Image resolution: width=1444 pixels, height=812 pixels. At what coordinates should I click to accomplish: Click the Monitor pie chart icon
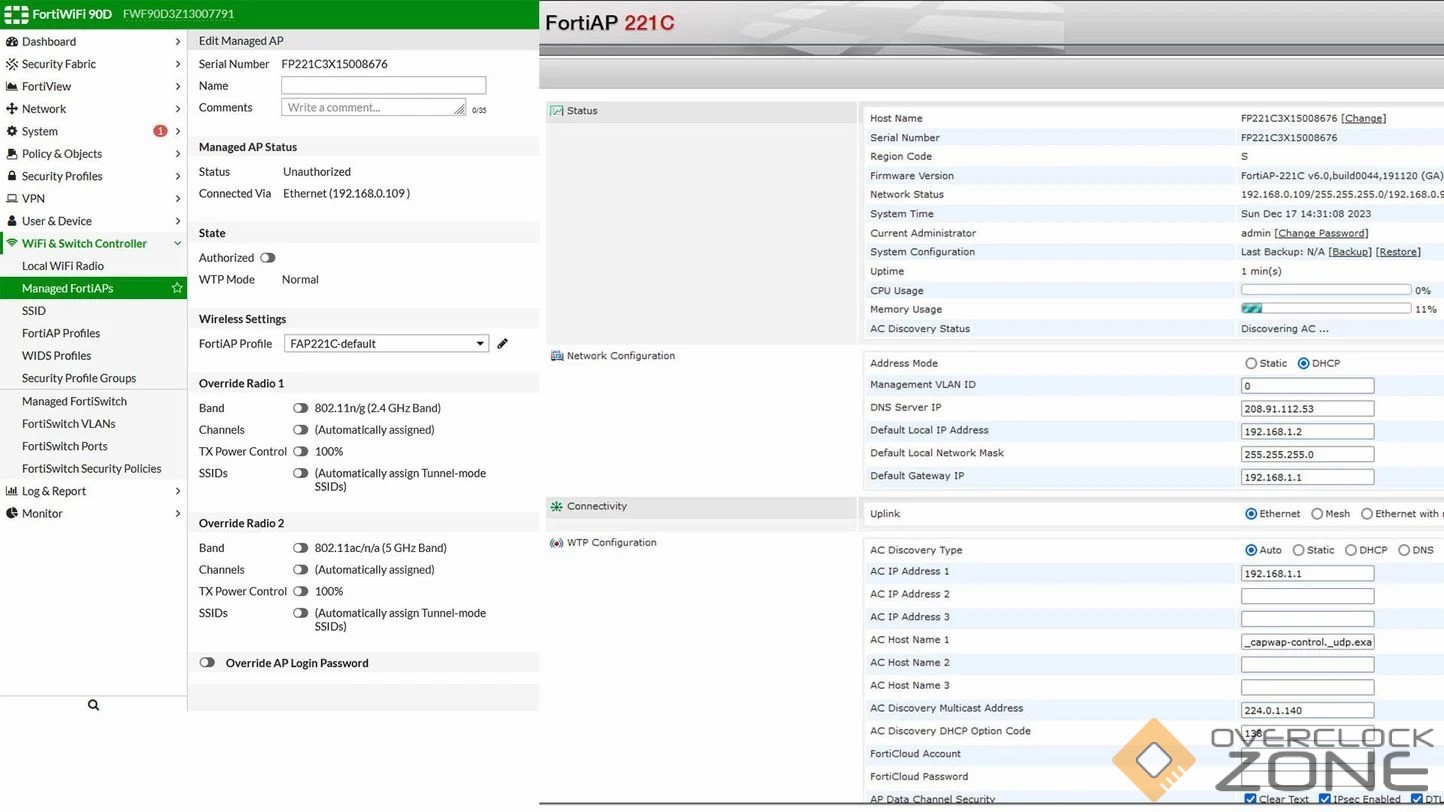tap(13, 514)
